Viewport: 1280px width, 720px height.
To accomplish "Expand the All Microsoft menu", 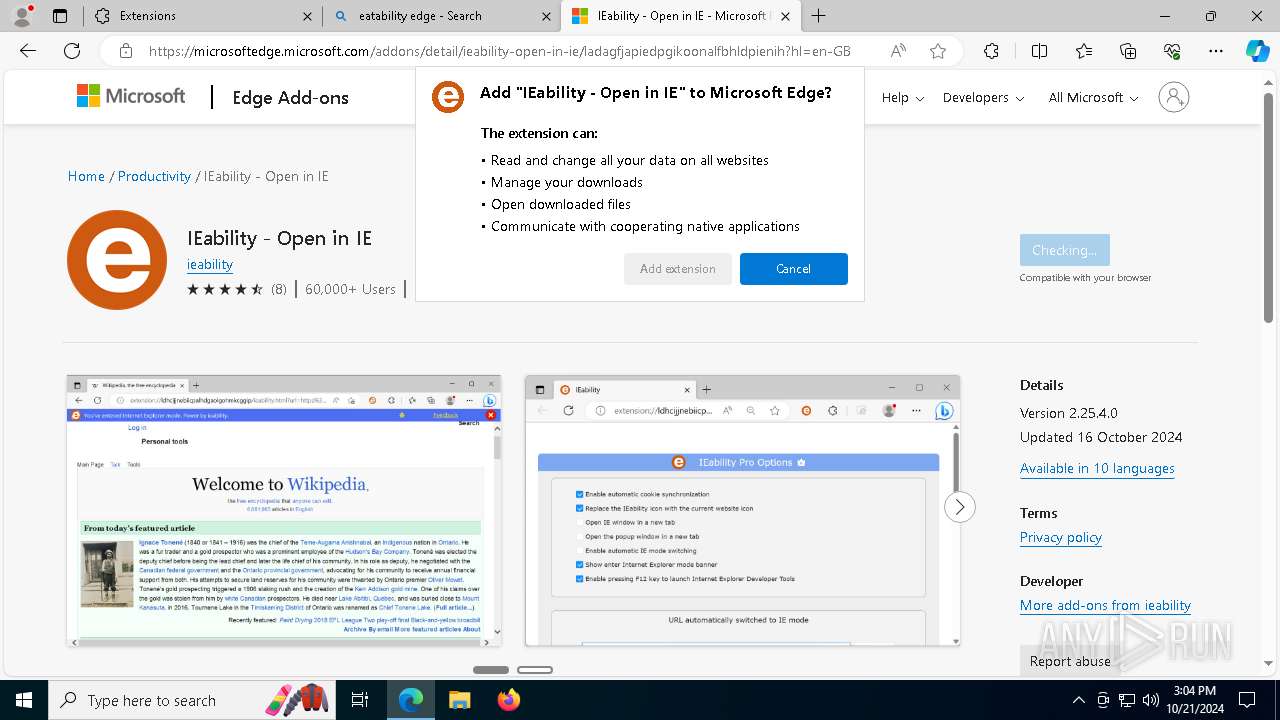I will coord(1093,97).
